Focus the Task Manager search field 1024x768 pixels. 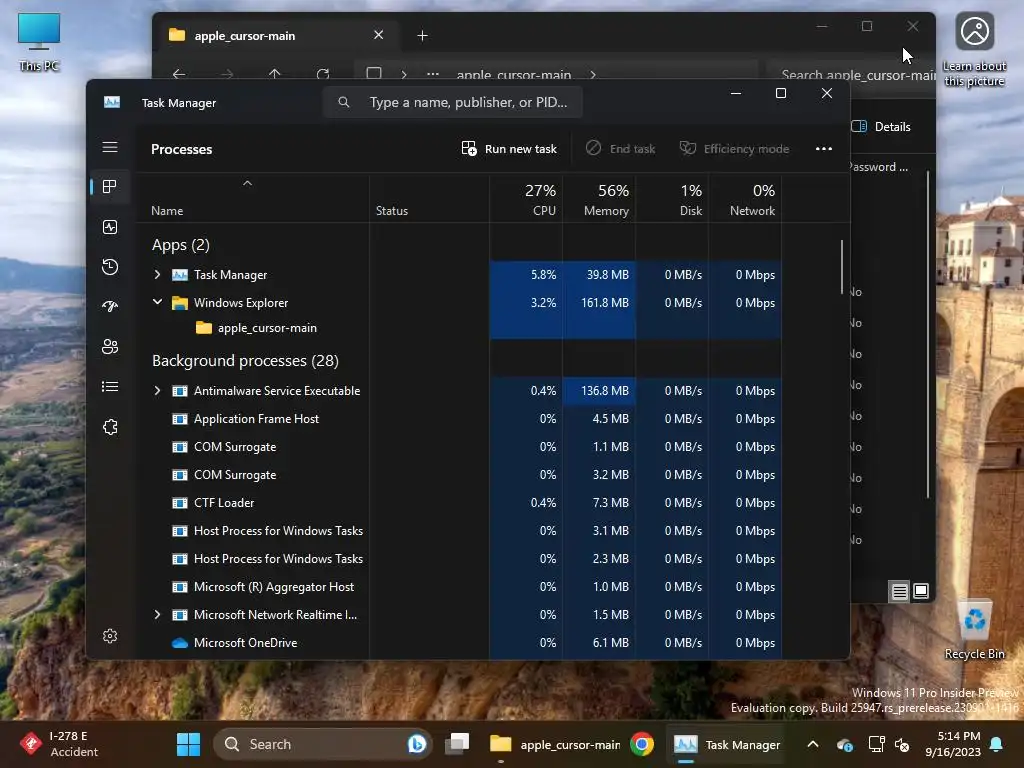tap(453, 103)
